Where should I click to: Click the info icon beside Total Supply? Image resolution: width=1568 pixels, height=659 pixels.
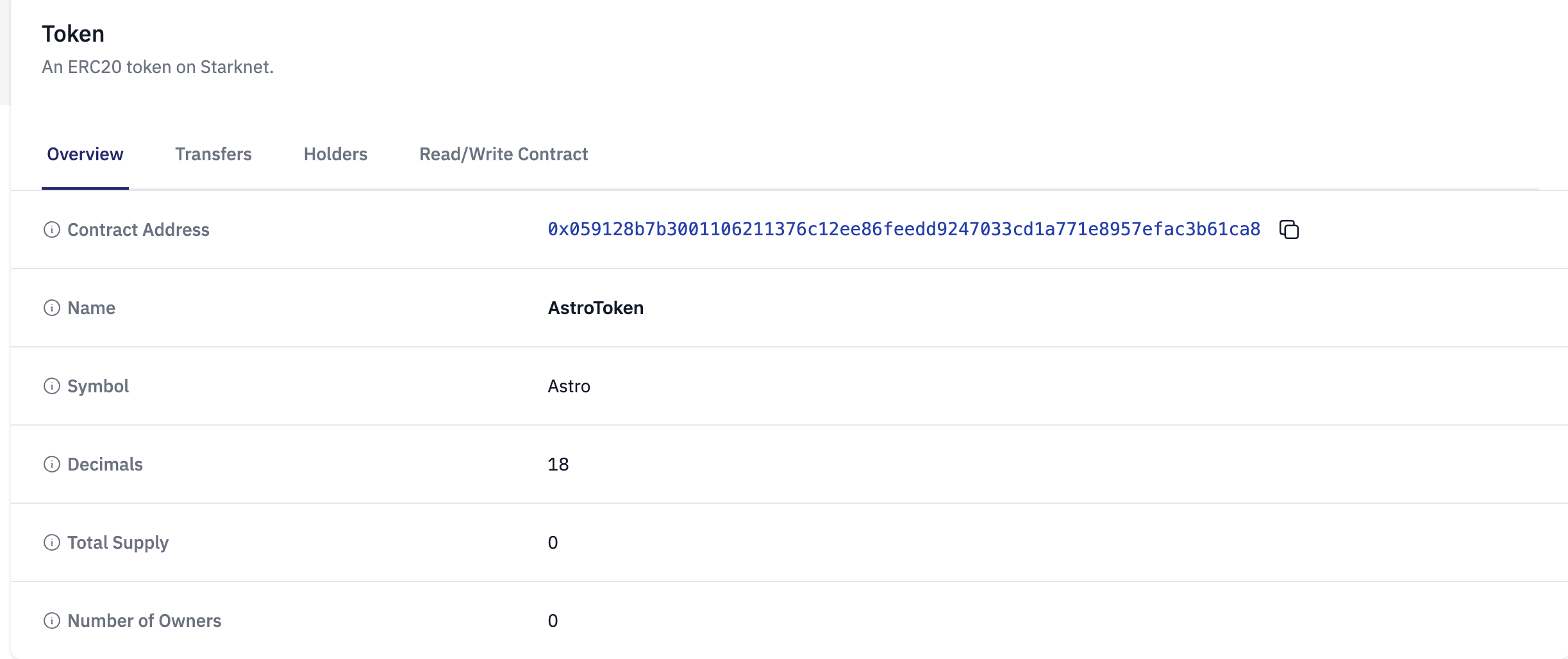[52, 542]
